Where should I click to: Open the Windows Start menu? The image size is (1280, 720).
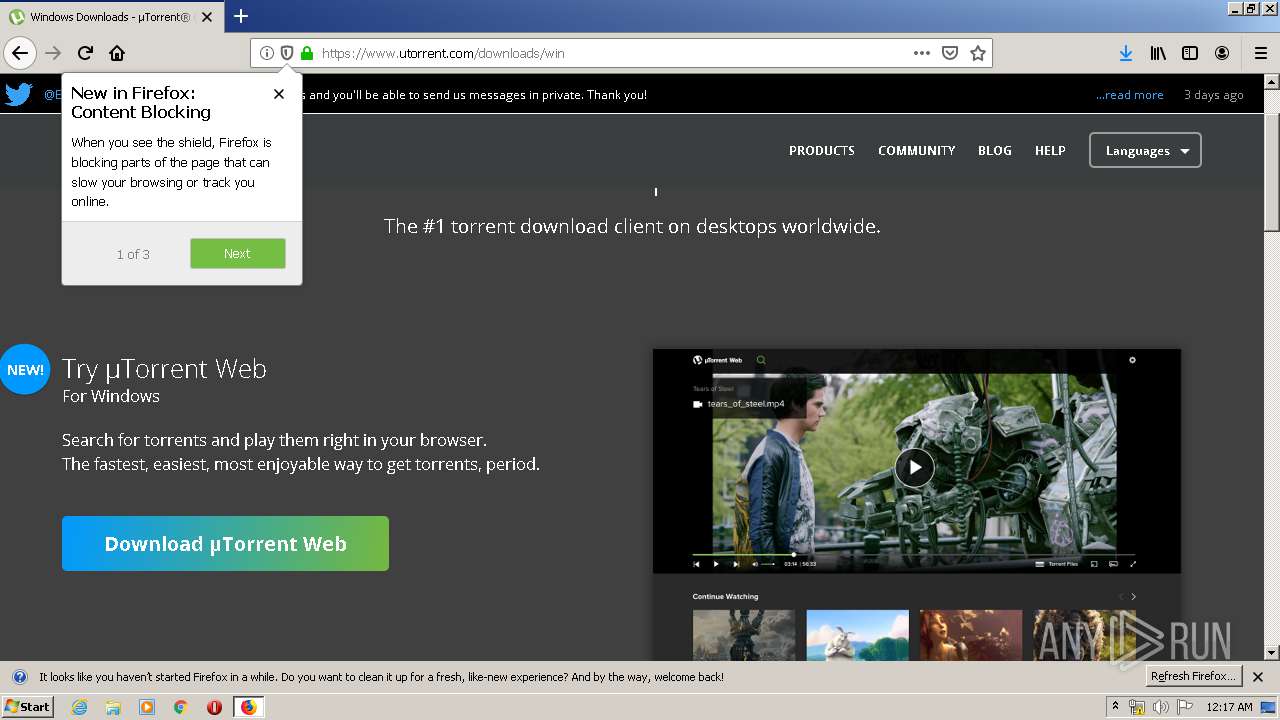click(x=28, y=707)
